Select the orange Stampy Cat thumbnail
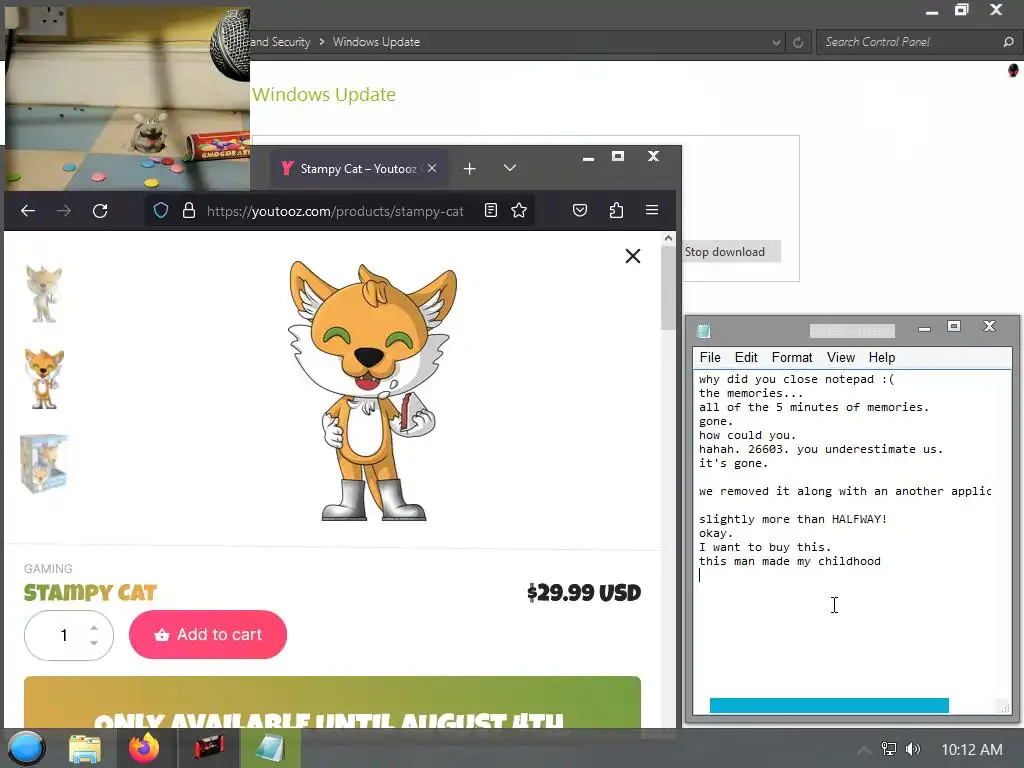The image size is (1024, 768). coord(44,378)
